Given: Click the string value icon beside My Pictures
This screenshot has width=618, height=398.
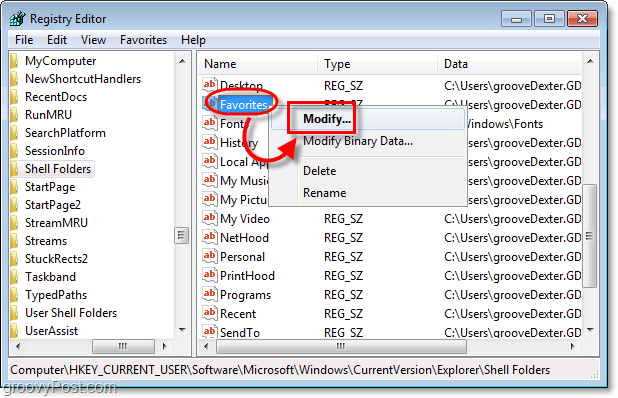Looking at the screenshot, I should 210,199.
